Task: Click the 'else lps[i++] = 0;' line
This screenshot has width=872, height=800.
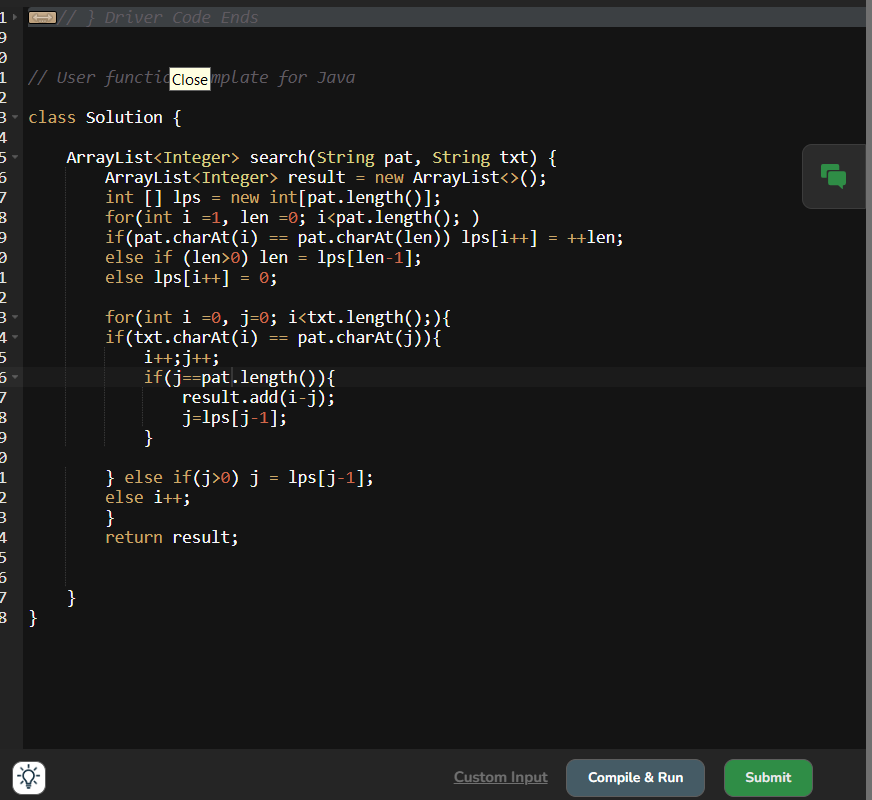Action: [191, 277]
